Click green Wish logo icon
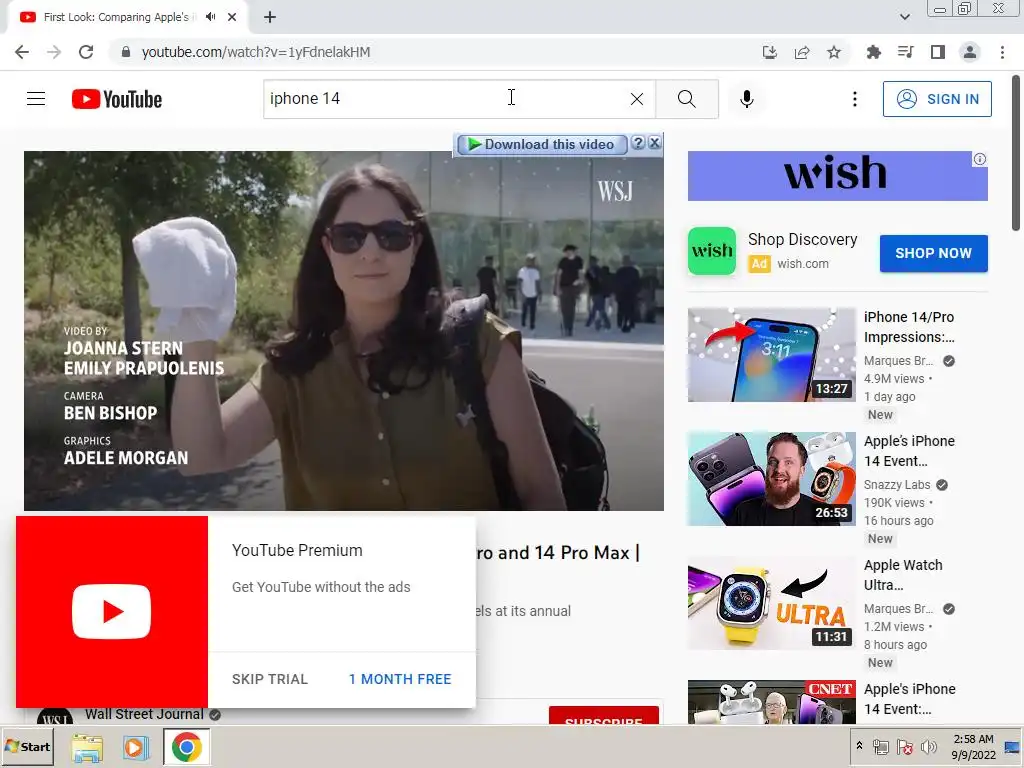 coord(712,251)
